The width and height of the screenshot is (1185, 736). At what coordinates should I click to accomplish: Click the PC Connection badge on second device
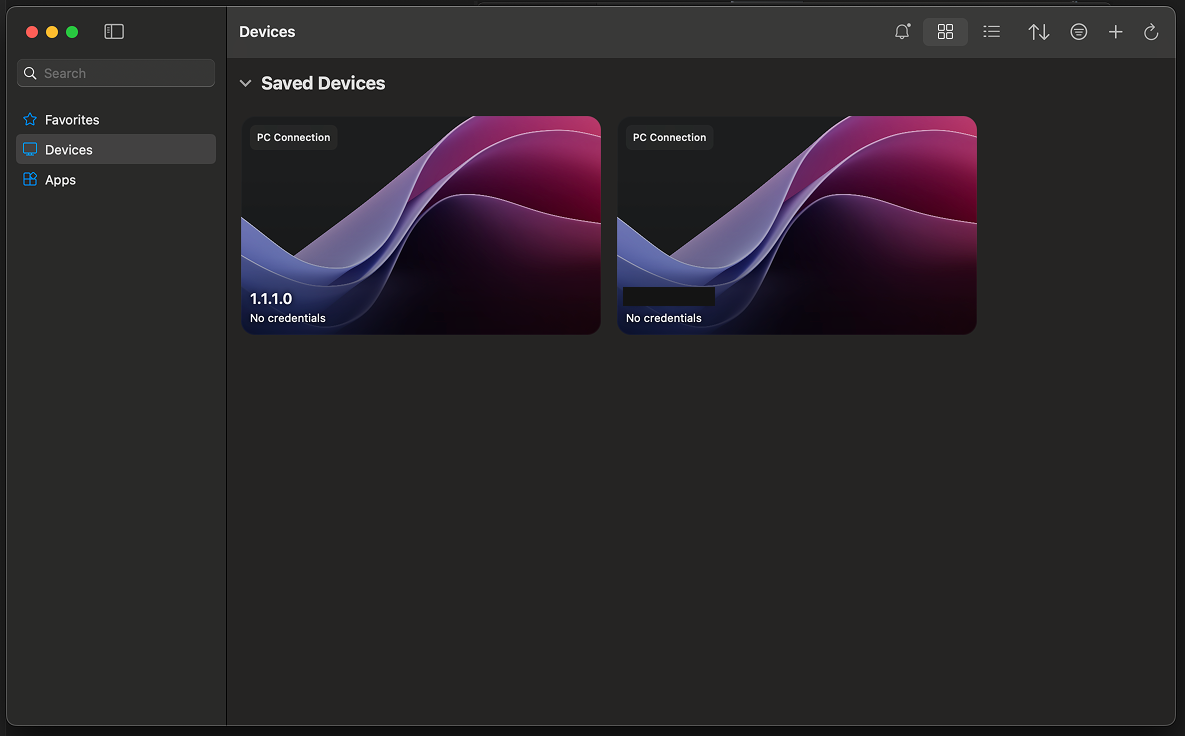(x=669, y=137)
